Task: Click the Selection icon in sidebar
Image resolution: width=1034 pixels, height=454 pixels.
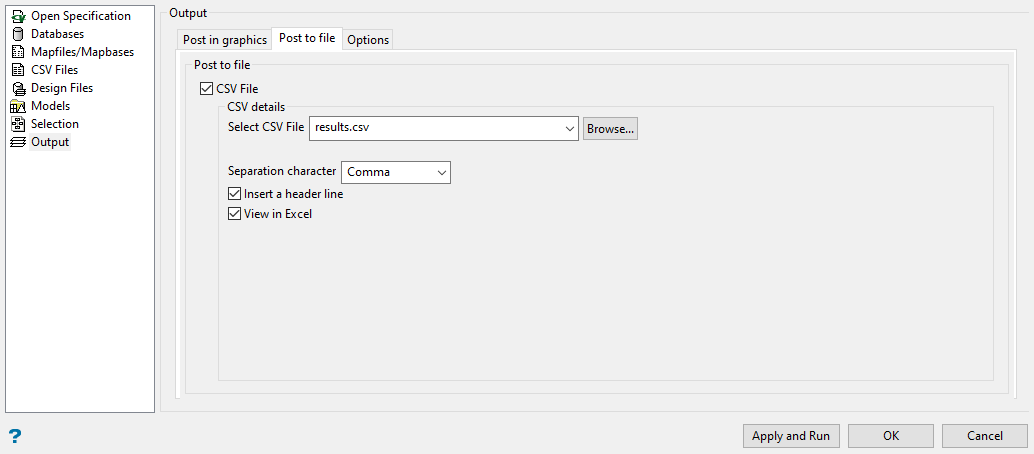Action: [x=17, y=124]
